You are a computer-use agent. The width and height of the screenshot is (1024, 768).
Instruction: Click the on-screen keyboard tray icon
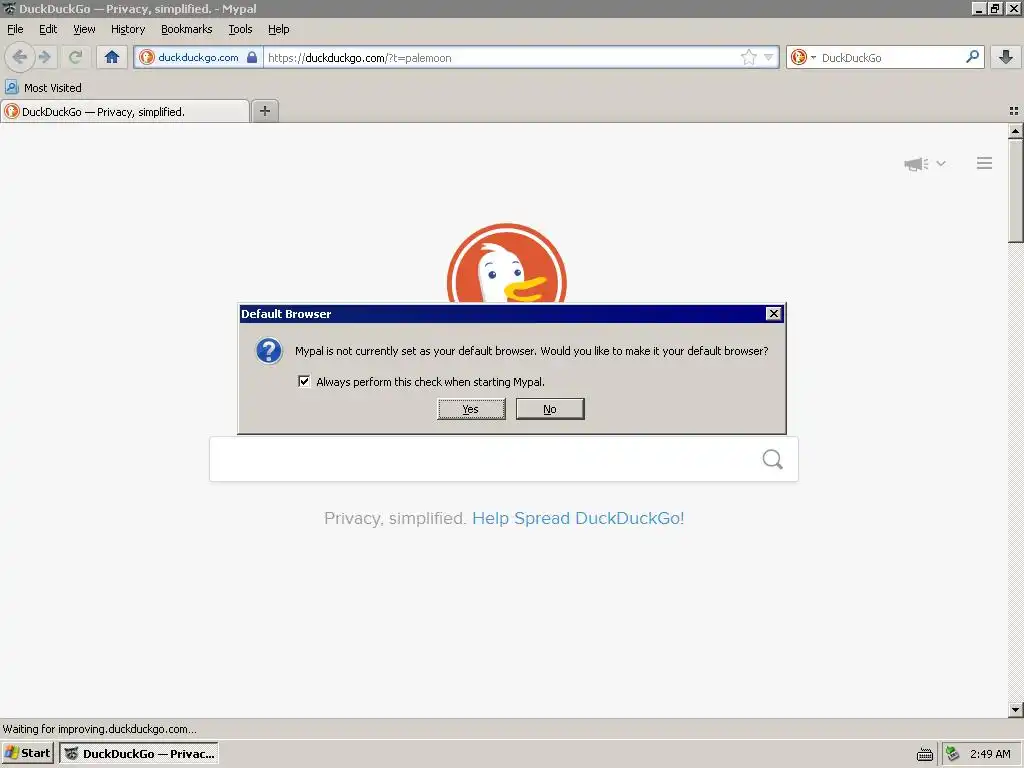click(925, 754)
